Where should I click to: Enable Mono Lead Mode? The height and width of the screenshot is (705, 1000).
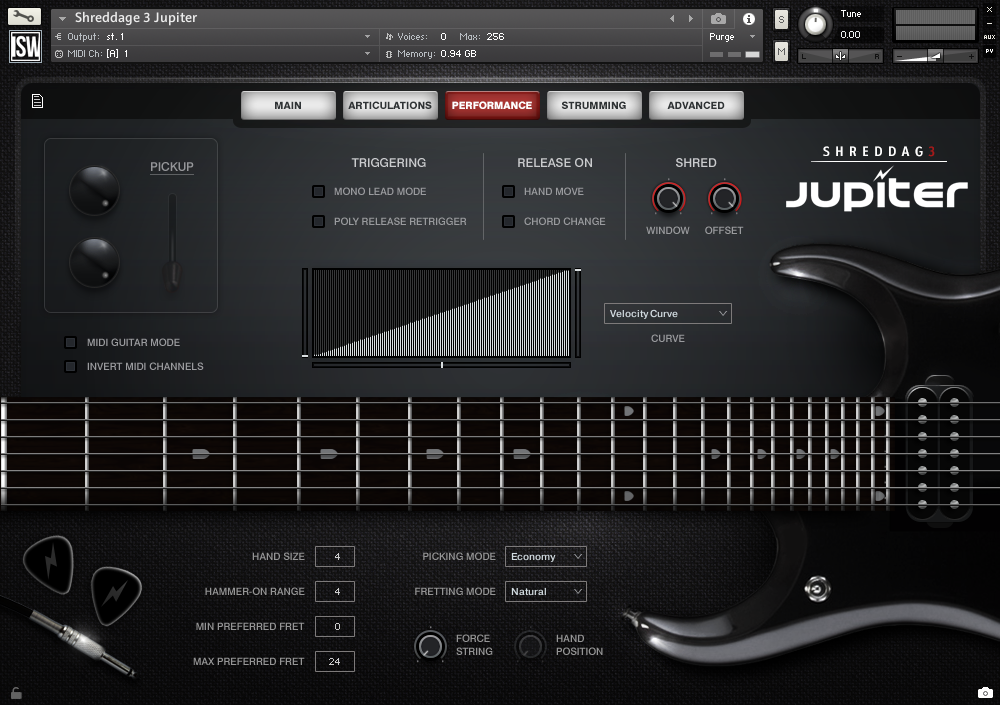coord(319,191)
